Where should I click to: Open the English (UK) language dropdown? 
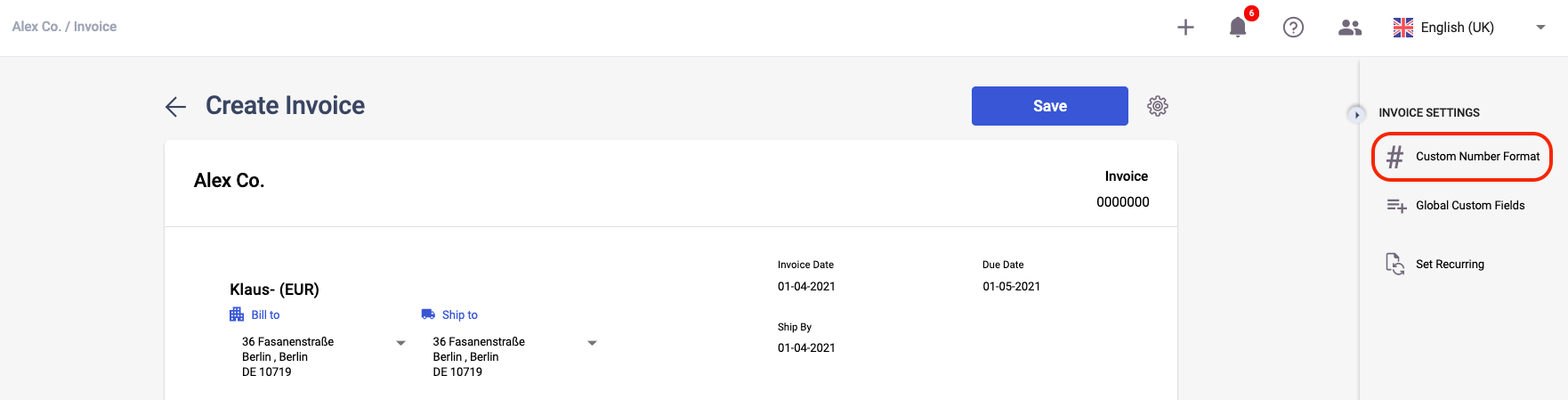pyautogui.click(x=1469, y=28)
